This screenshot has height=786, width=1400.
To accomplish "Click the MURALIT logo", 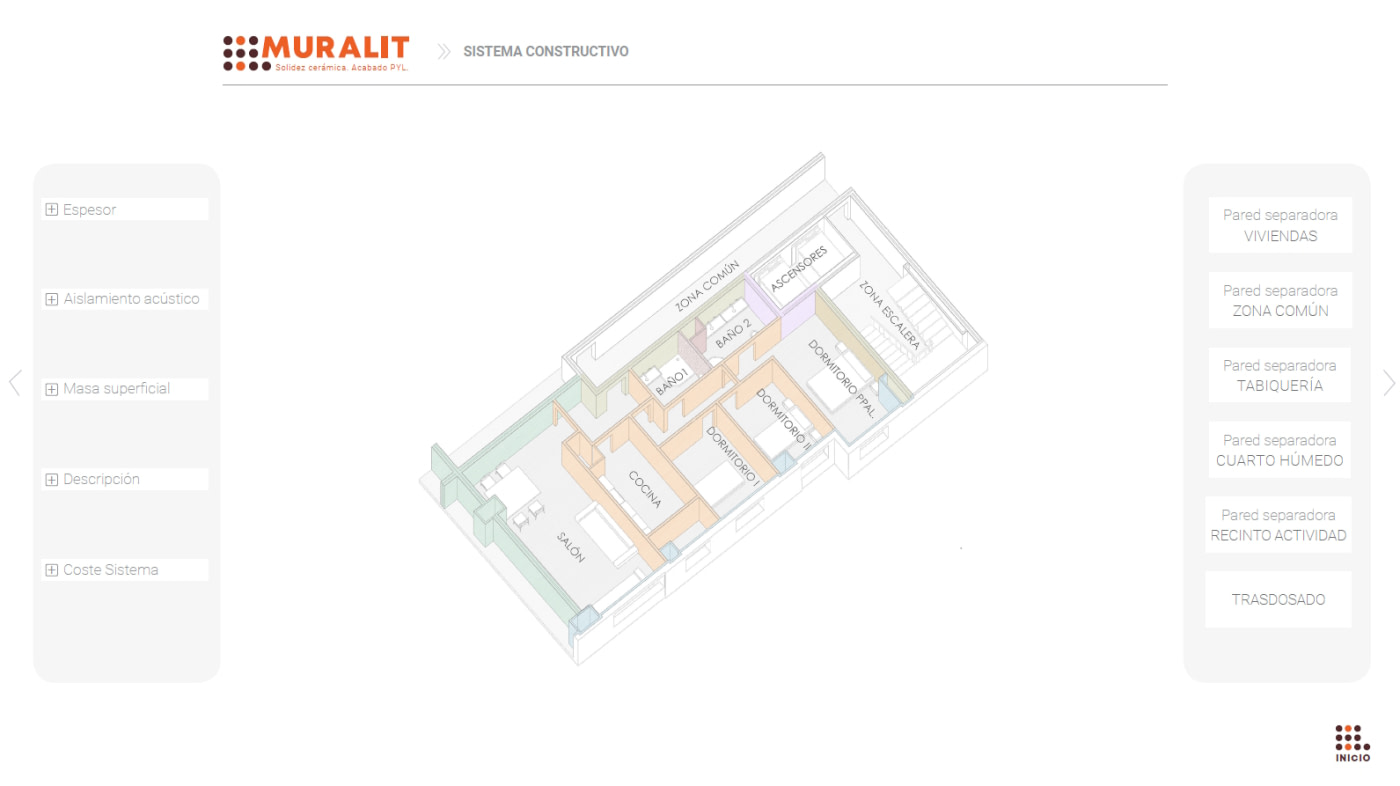I will pyautogui.click(x=316, y=52).
